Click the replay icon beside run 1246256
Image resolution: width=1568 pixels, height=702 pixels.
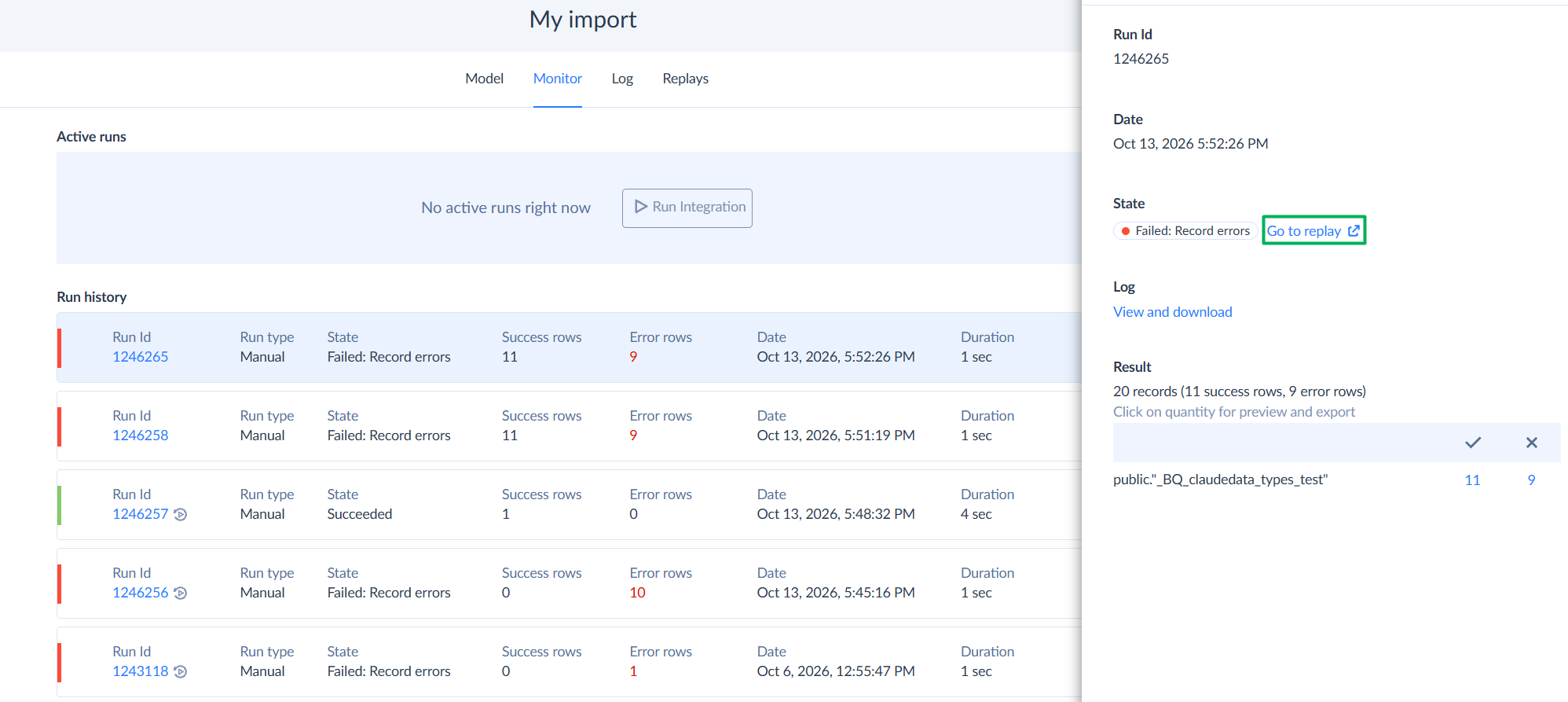[180, 594]
